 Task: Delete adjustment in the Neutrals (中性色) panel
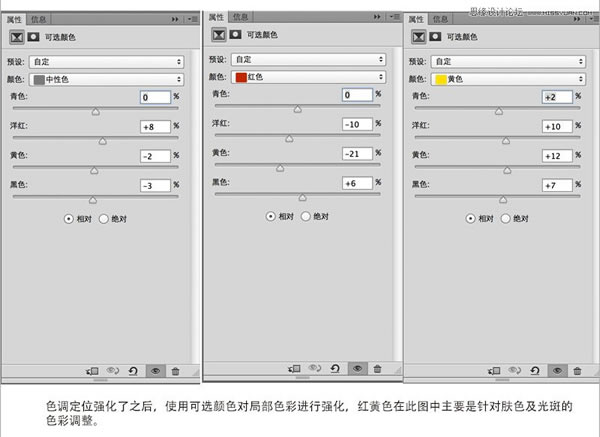click(175, 371)
